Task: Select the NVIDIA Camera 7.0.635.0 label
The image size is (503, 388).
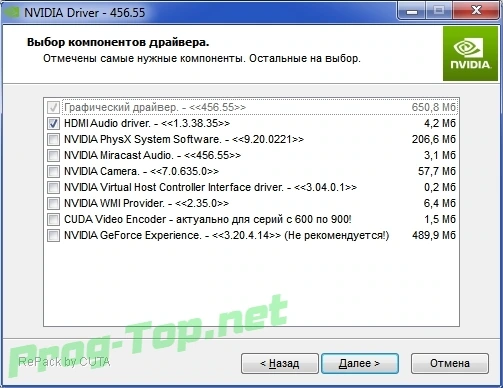Action: (141, 171)
